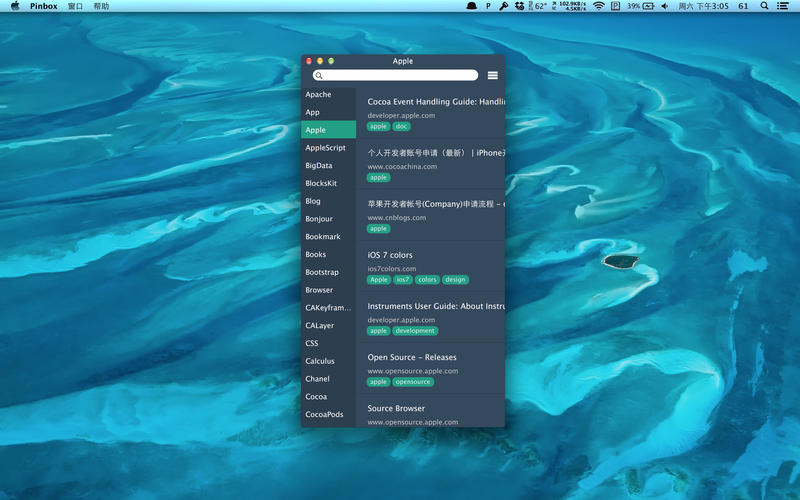Click the key icon in menu bar
This screenshot has height=500, width=800.
coord(504,6)
